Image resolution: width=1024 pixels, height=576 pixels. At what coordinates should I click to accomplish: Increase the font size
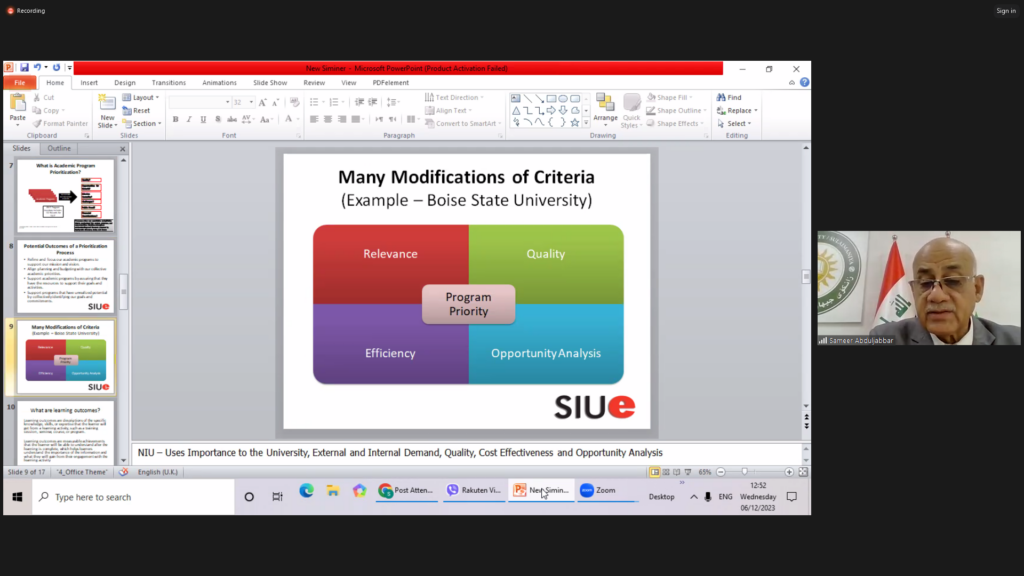tap(263, 103)
